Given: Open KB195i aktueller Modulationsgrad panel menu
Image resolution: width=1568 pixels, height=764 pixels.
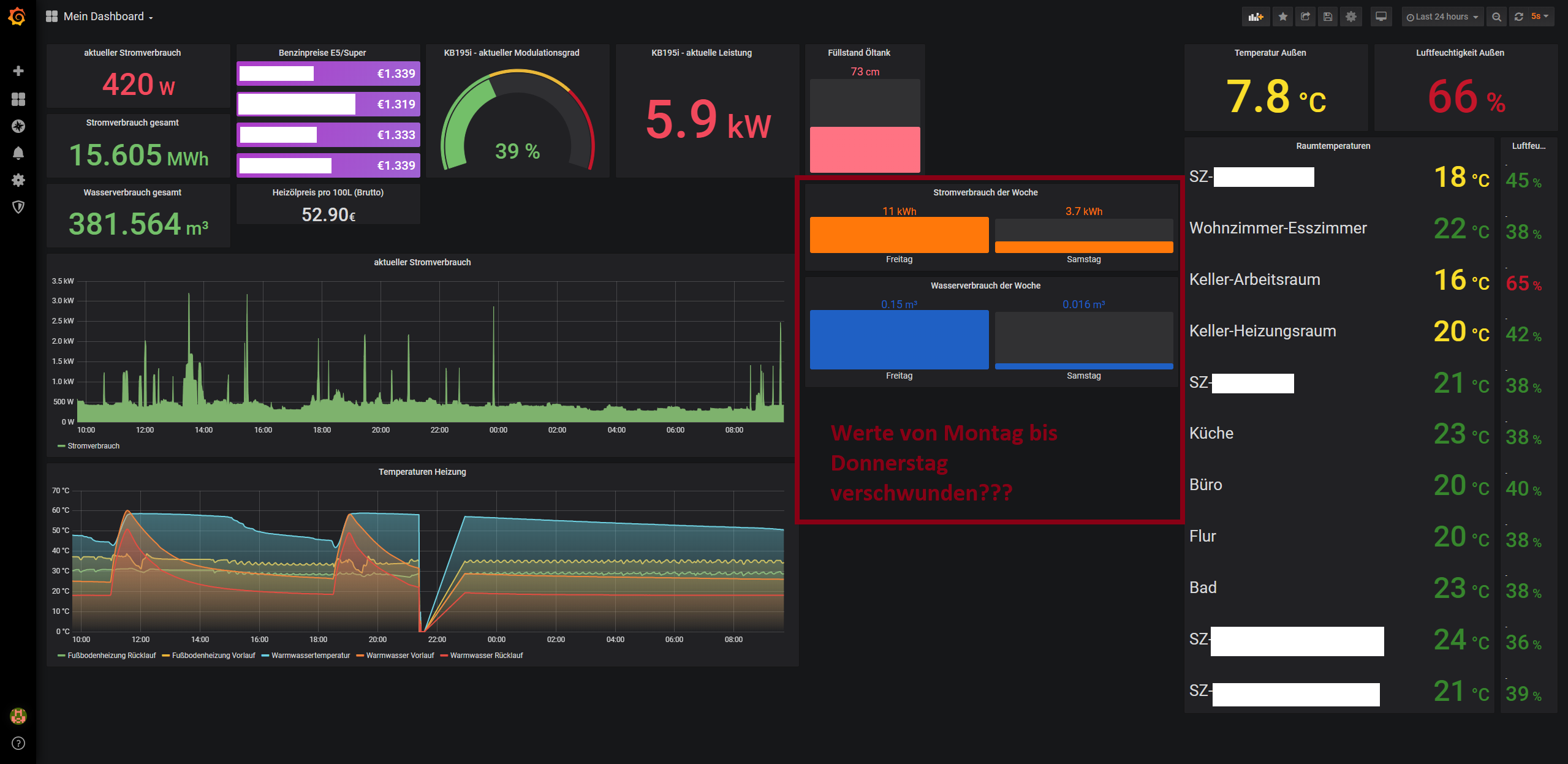Looking at the screenshot, I should (x=512, y=53).
